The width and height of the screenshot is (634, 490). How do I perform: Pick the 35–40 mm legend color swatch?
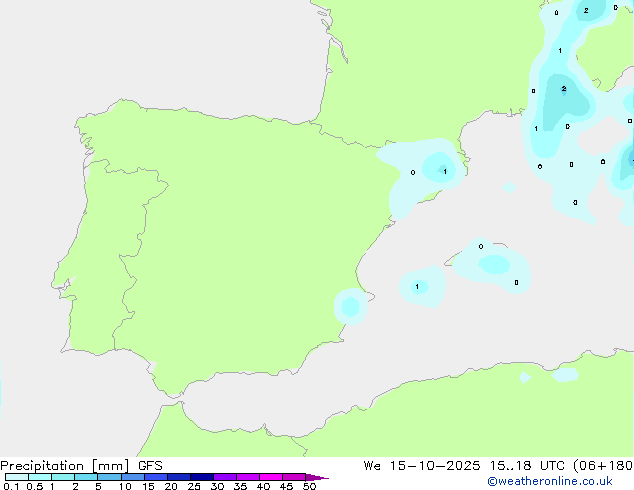pos(248,477)
